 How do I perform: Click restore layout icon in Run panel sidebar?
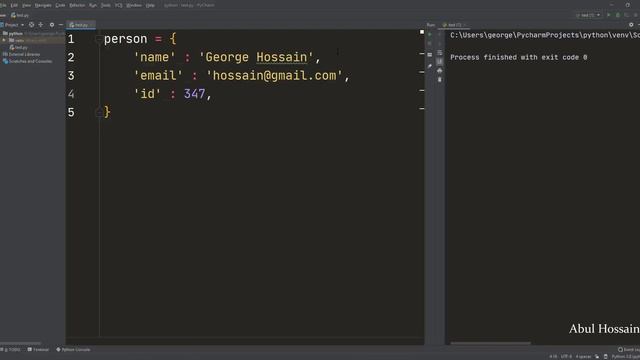point(429,54)
